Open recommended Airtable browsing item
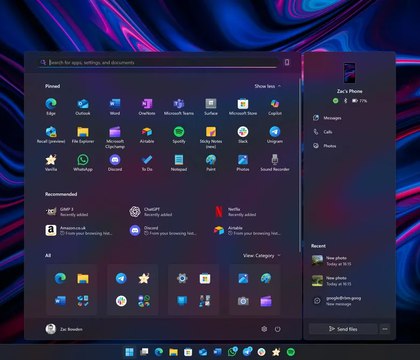This screenshot has width=420, height=360. click(x=248, y=230)
